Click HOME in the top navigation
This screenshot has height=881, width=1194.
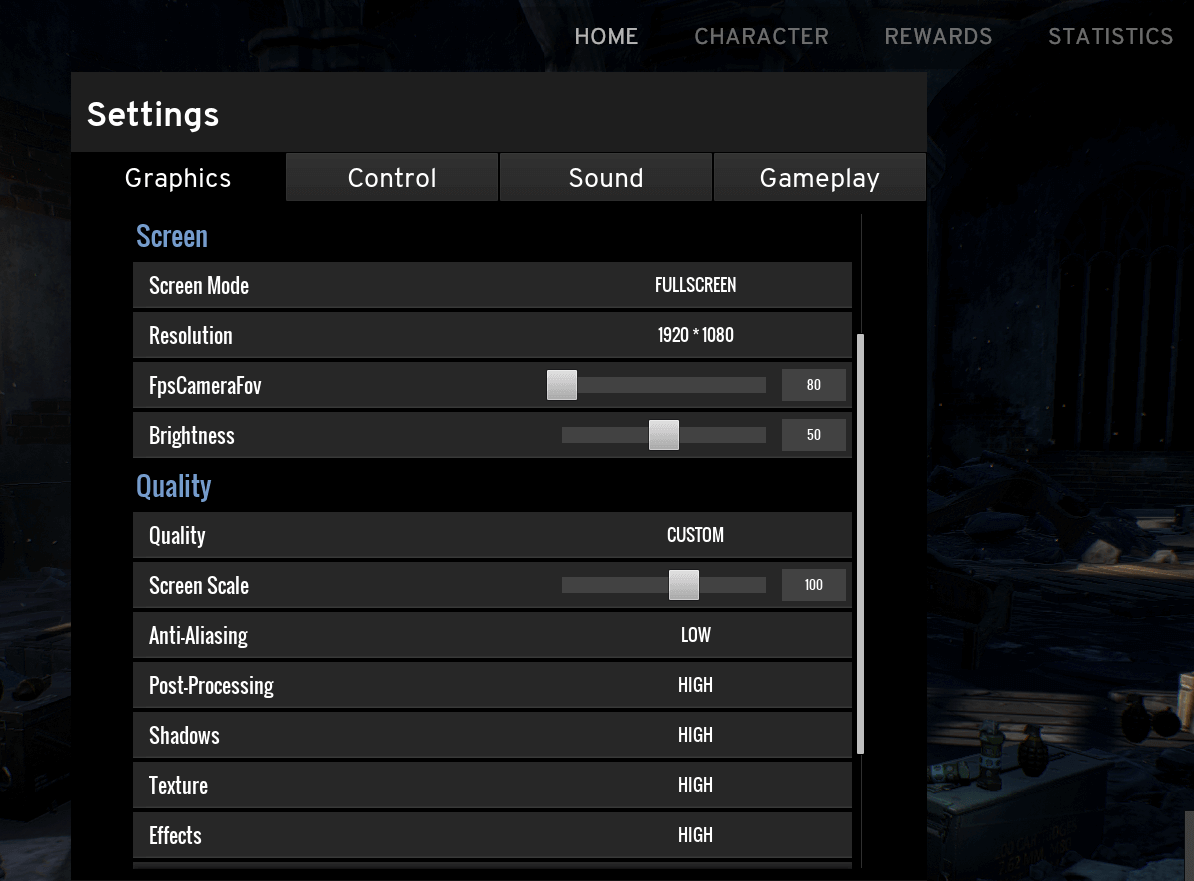point(606,37)
